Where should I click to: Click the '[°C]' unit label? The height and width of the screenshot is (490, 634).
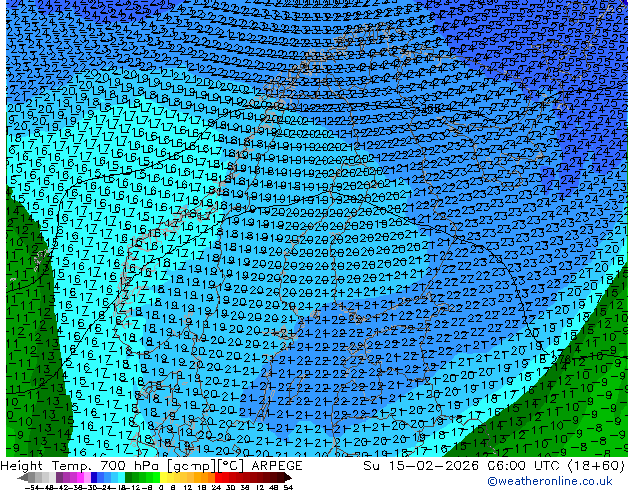coord(230,466)
